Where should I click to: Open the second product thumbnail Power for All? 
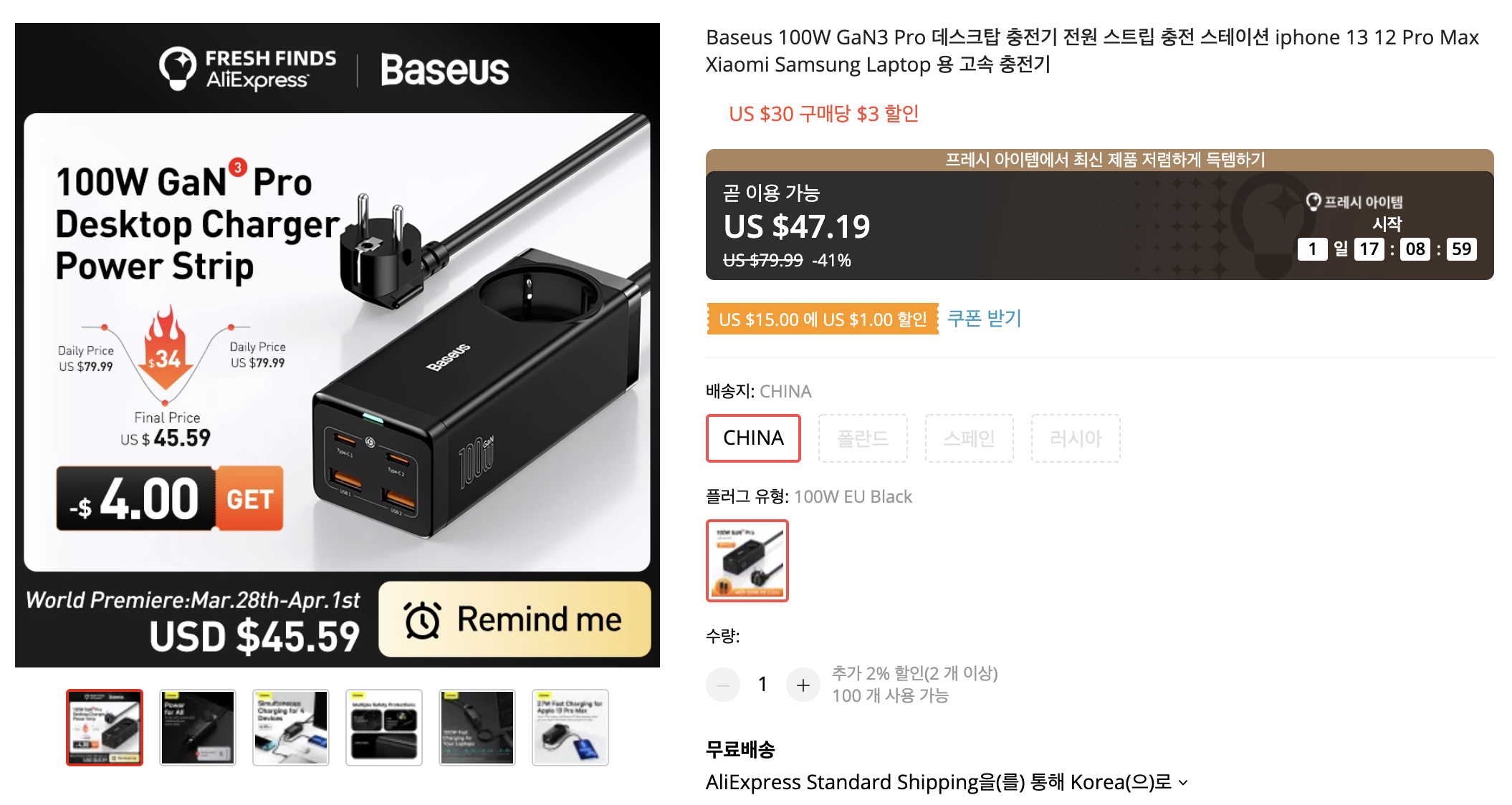[x=198, y=728]
